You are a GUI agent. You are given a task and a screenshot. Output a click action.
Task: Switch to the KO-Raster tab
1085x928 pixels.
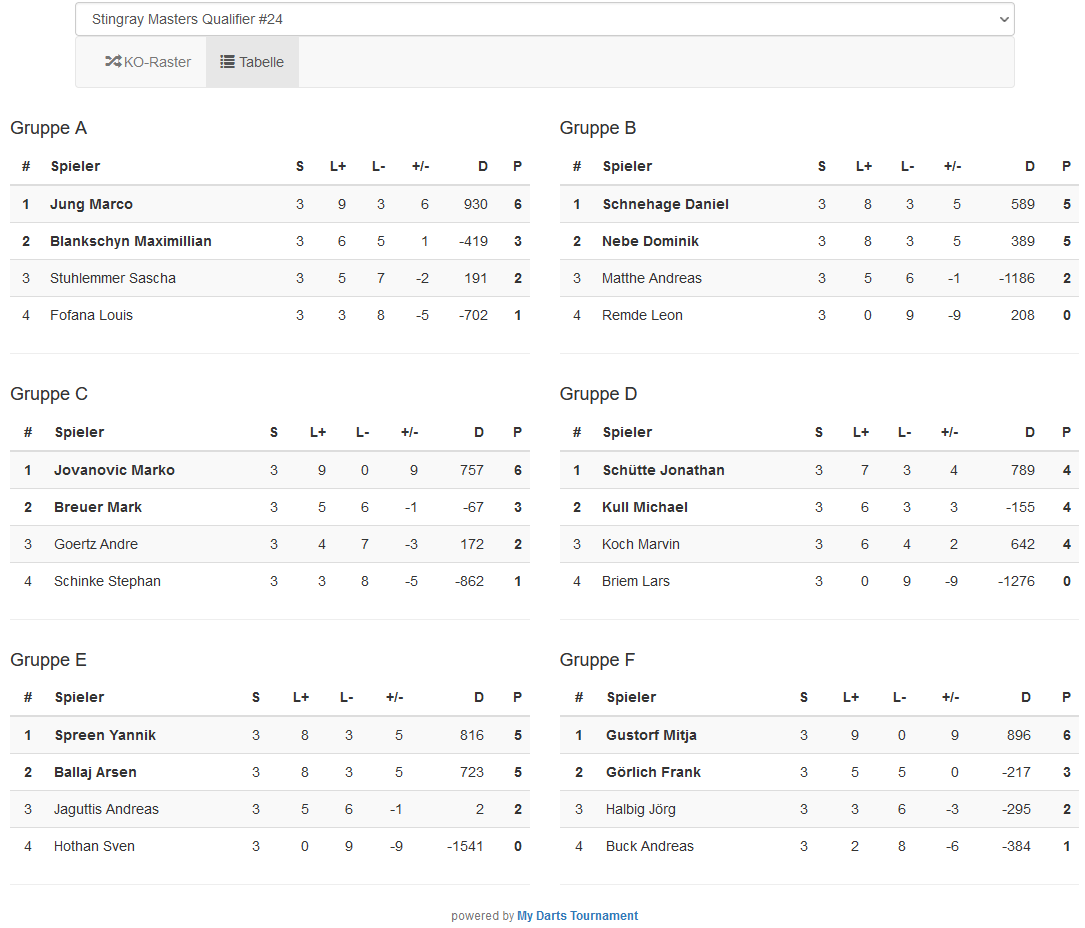coord(148,62)
